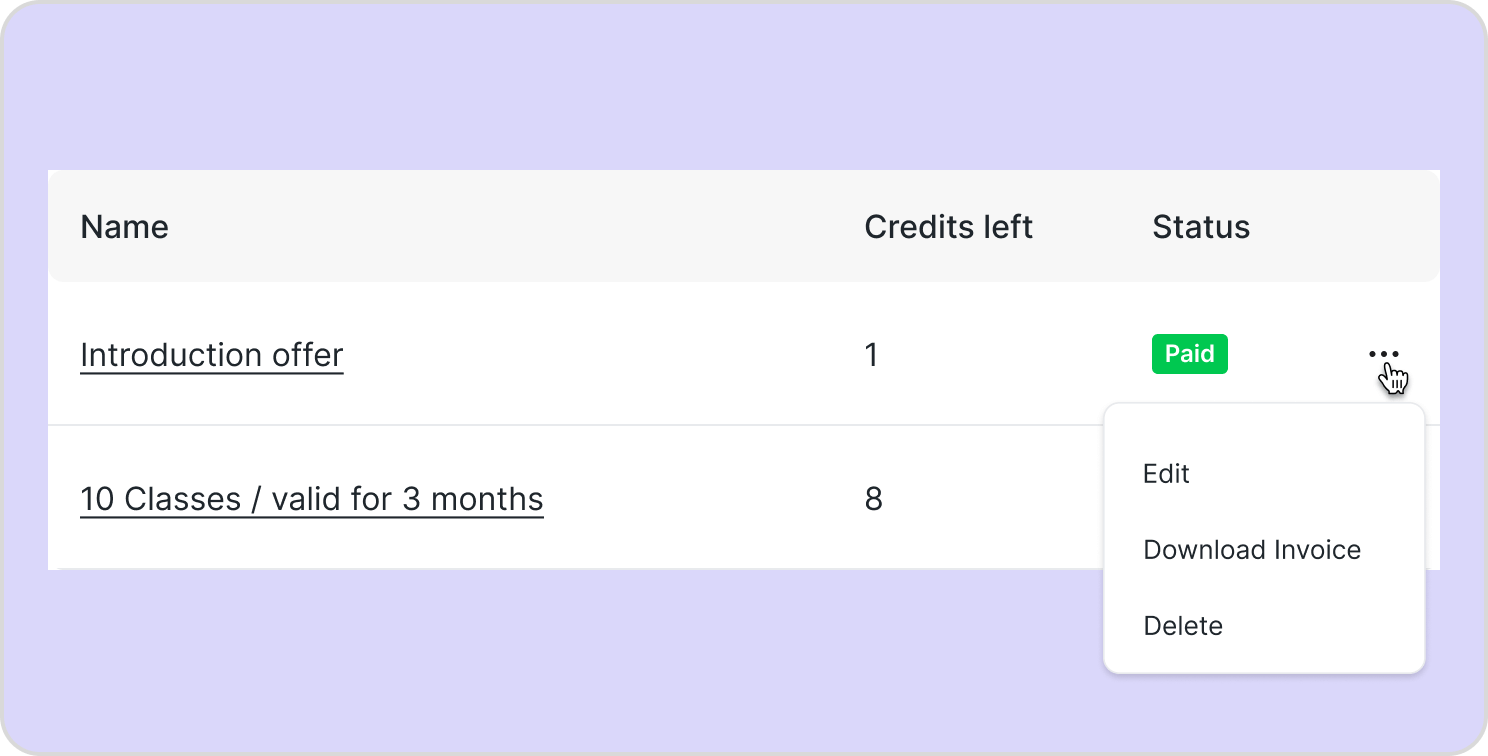Image resolution: width=1488 pixels, height=756 pixels.
Task: Open the three-dot menu for Introduction offer
Action: [1384, 354]
